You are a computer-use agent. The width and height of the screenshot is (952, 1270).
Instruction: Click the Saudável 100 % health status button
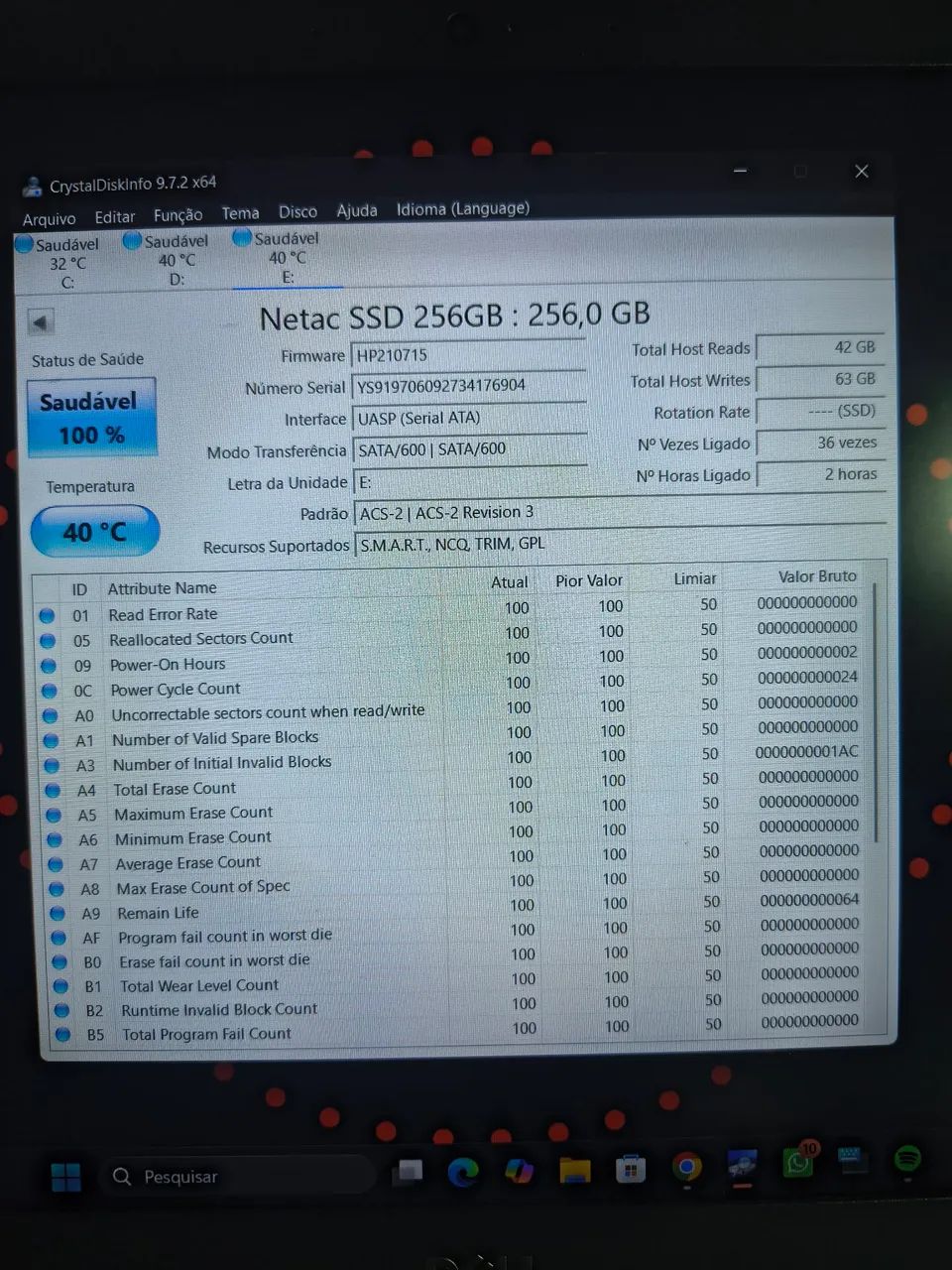91,417
